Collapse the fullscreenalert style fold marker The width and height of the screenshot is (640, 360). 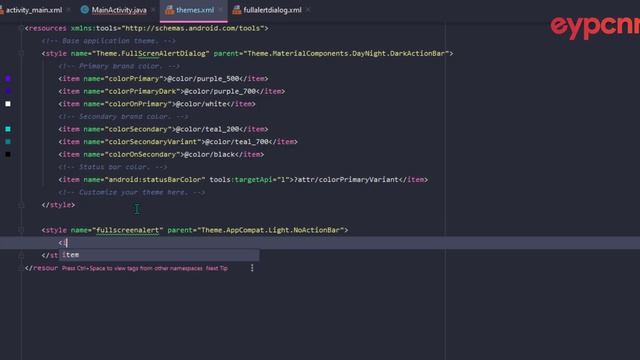21,230
